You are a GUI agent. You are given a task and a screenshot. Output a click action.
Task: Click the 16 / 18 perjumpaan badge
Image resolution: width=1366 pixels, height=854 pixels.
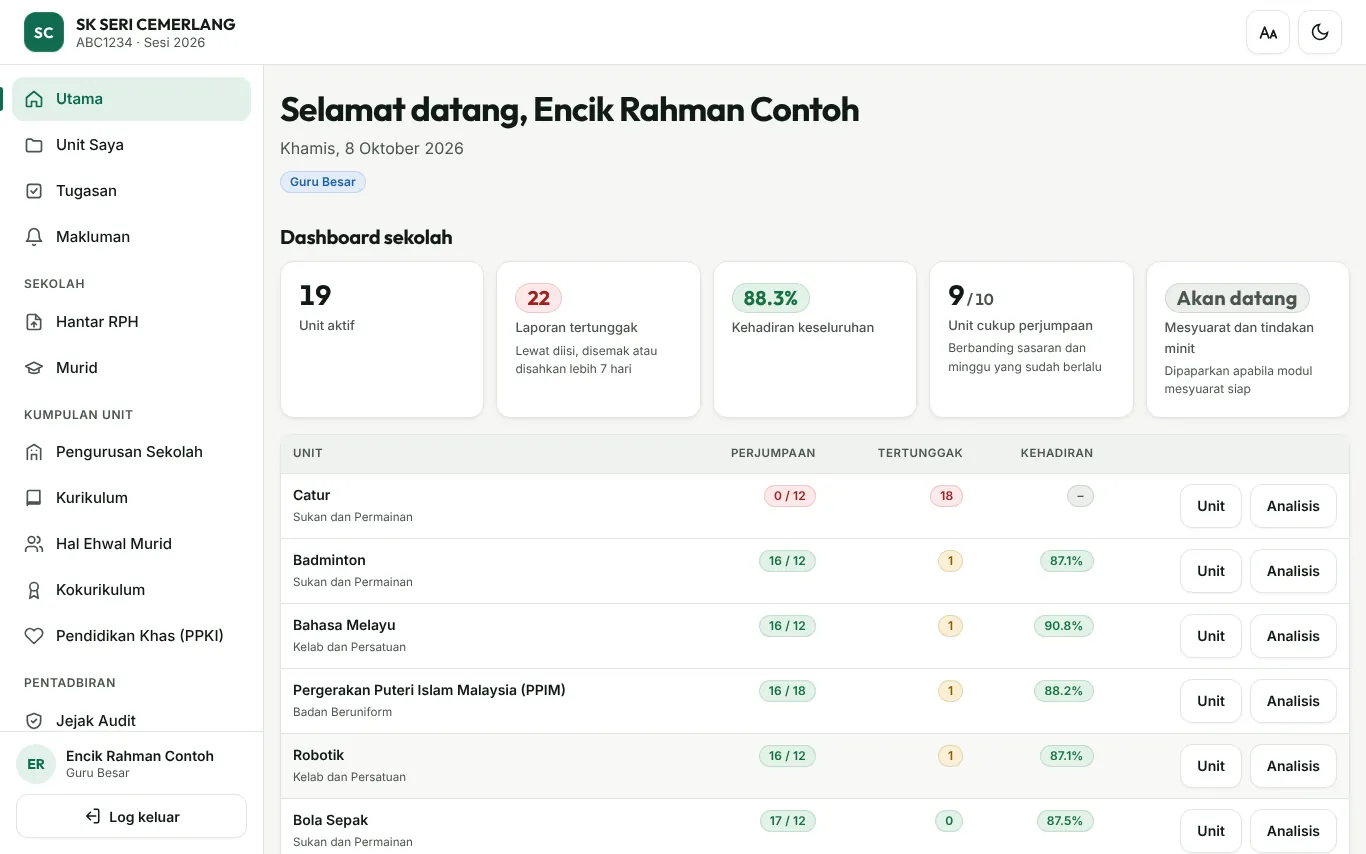[787, 691]
